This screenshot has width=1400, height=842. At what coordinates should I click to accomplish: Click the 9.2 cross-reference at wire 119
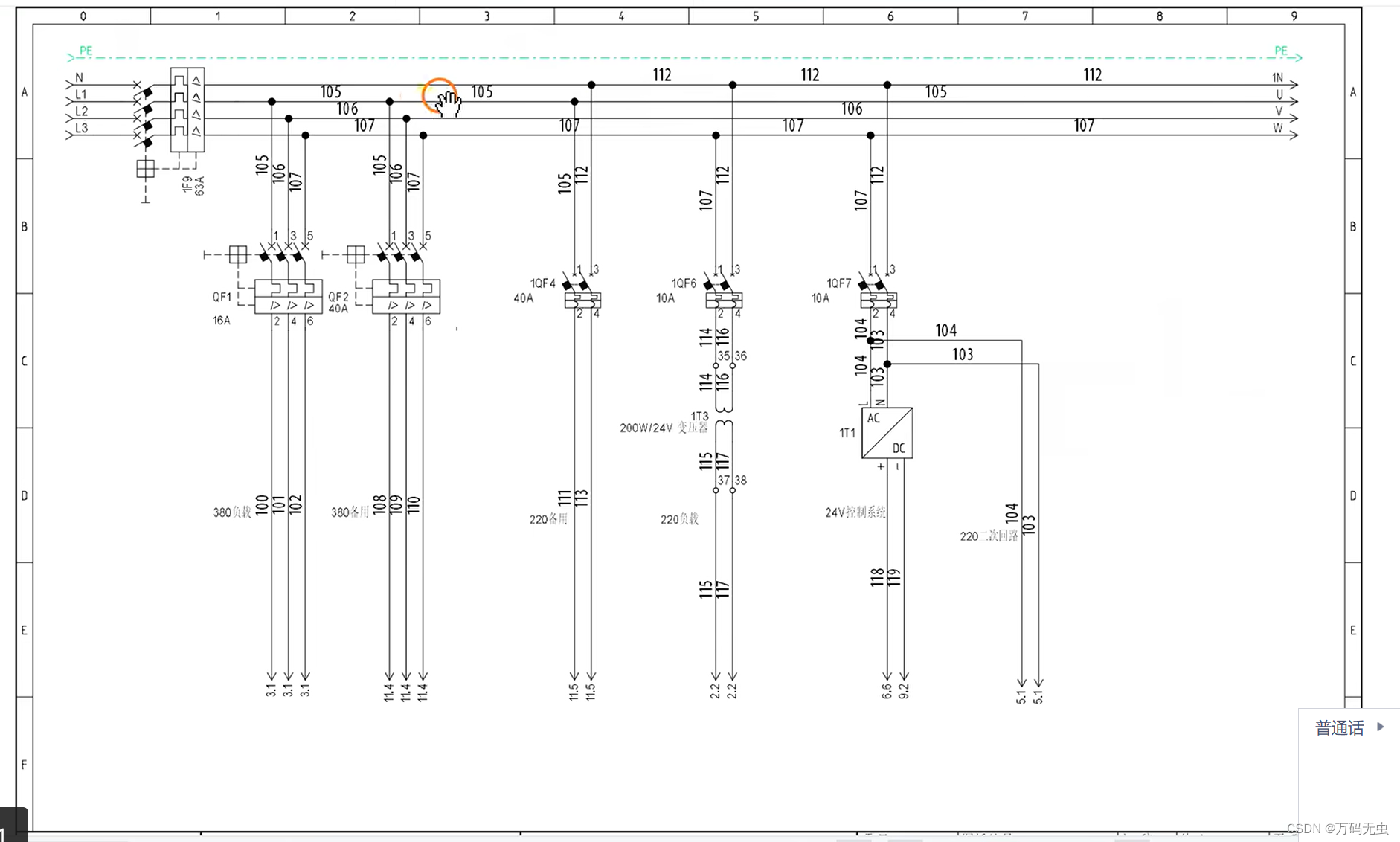(904, 691)
